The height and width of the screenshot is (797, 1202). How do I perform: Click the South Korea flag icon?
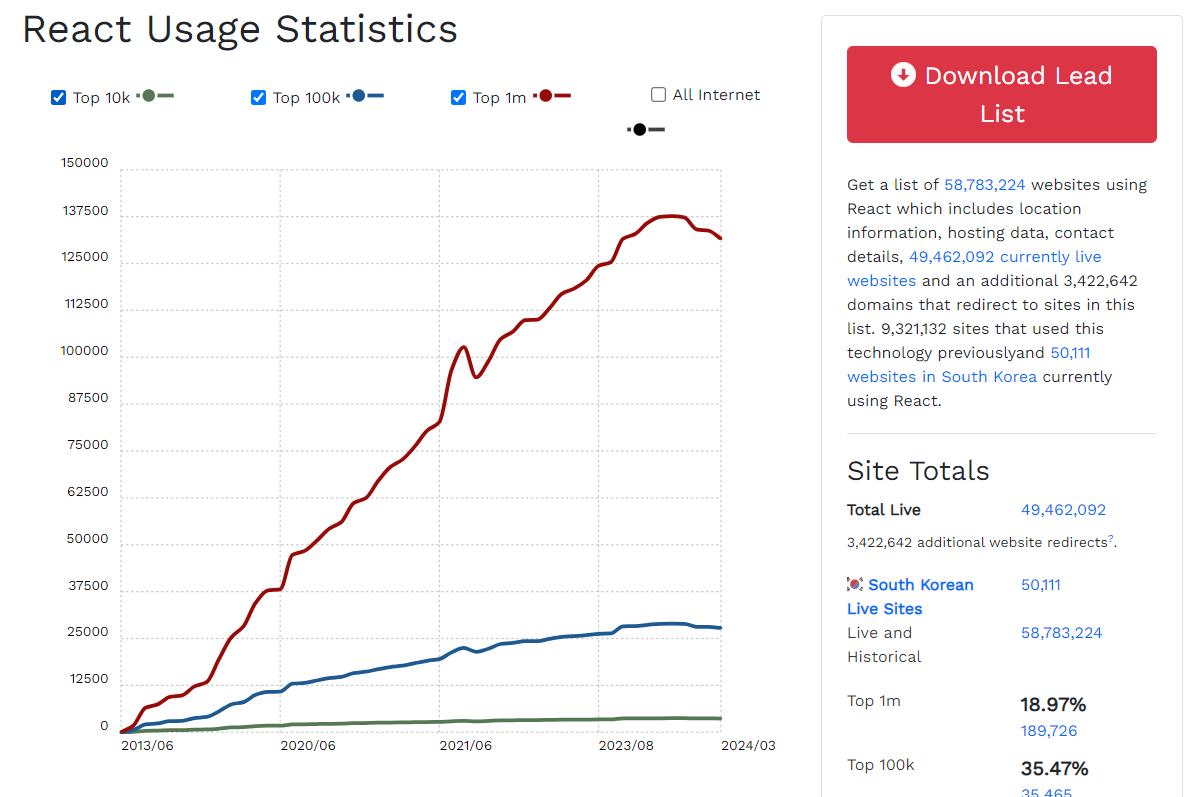pyautogui.click(x=855, y=584)
